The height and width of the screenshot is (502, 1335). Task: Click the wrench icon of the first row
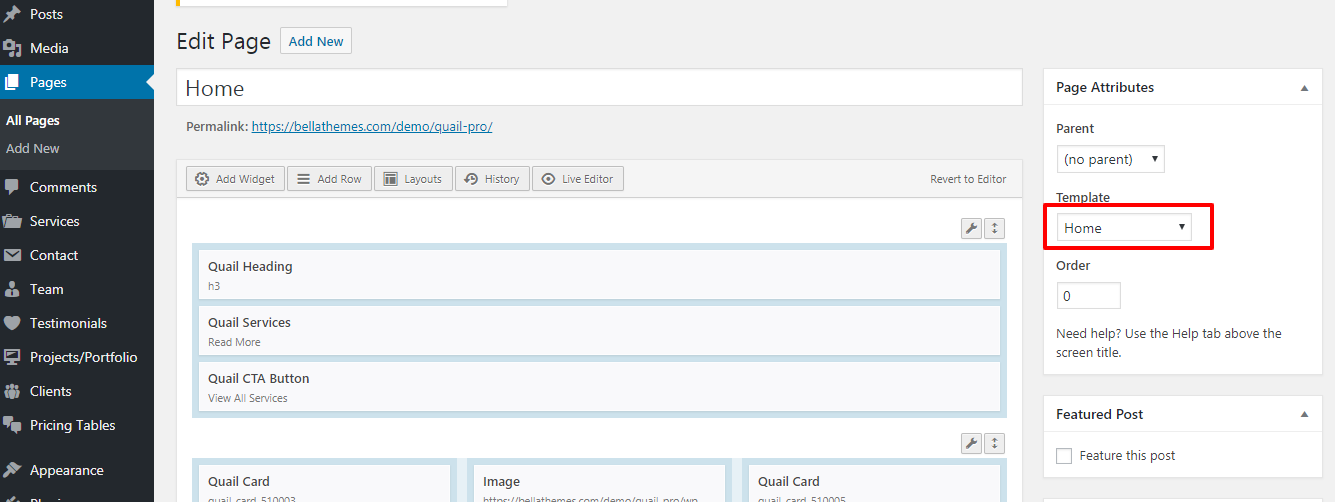pos(971,228)
